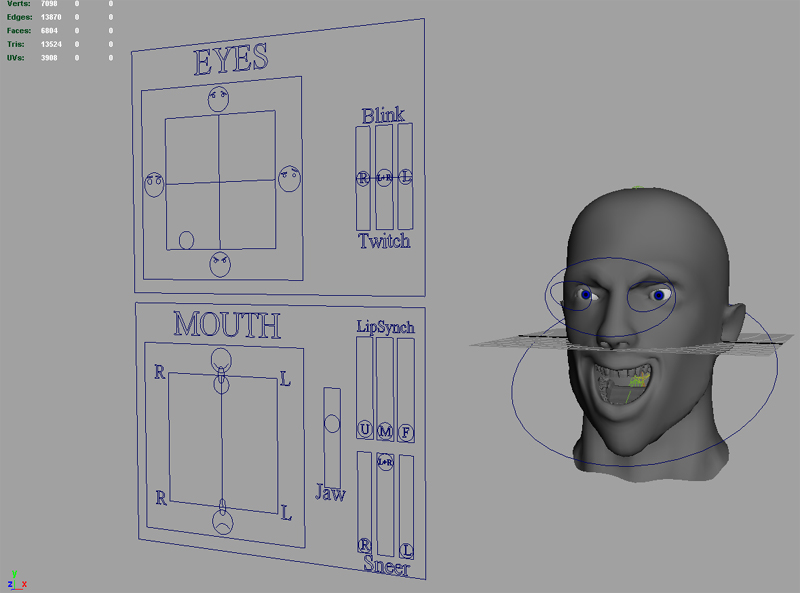Select the L+R Blink control
Image resolution: width=800 pixels, height=593 pixels.
tap(384, 176)
